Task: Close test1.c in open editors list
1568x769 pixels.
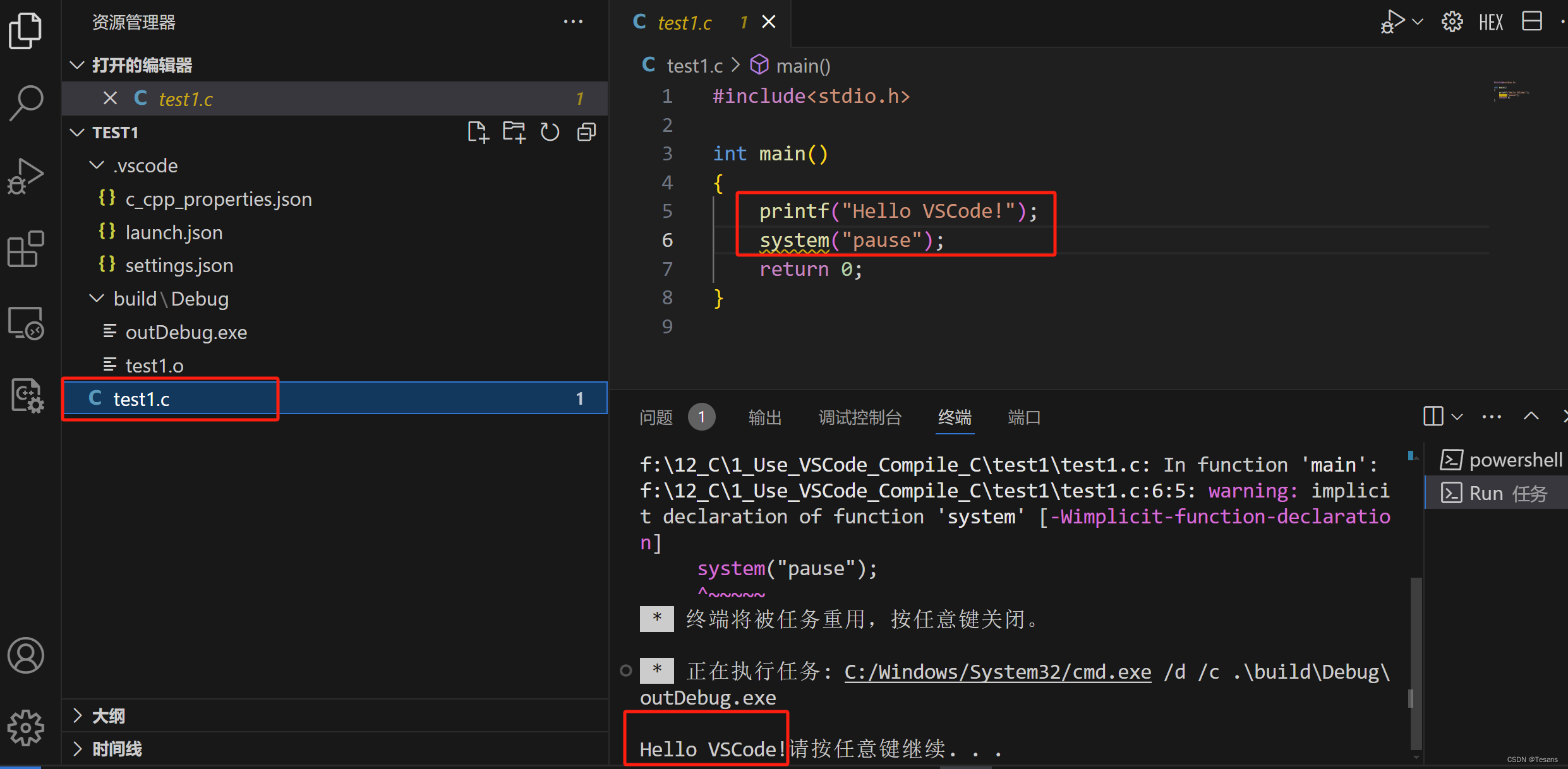Action: [110, 98]
